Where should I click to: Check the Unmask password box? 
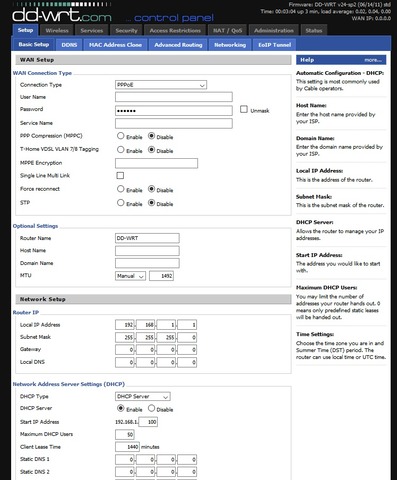pos(244,109)
